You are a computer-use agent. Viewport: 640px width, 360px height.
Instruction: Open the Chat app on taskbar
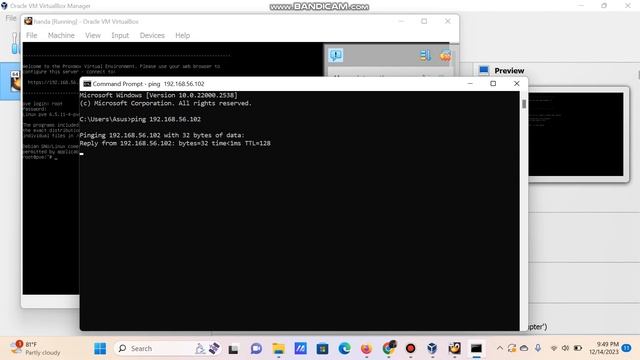(256, 349)
